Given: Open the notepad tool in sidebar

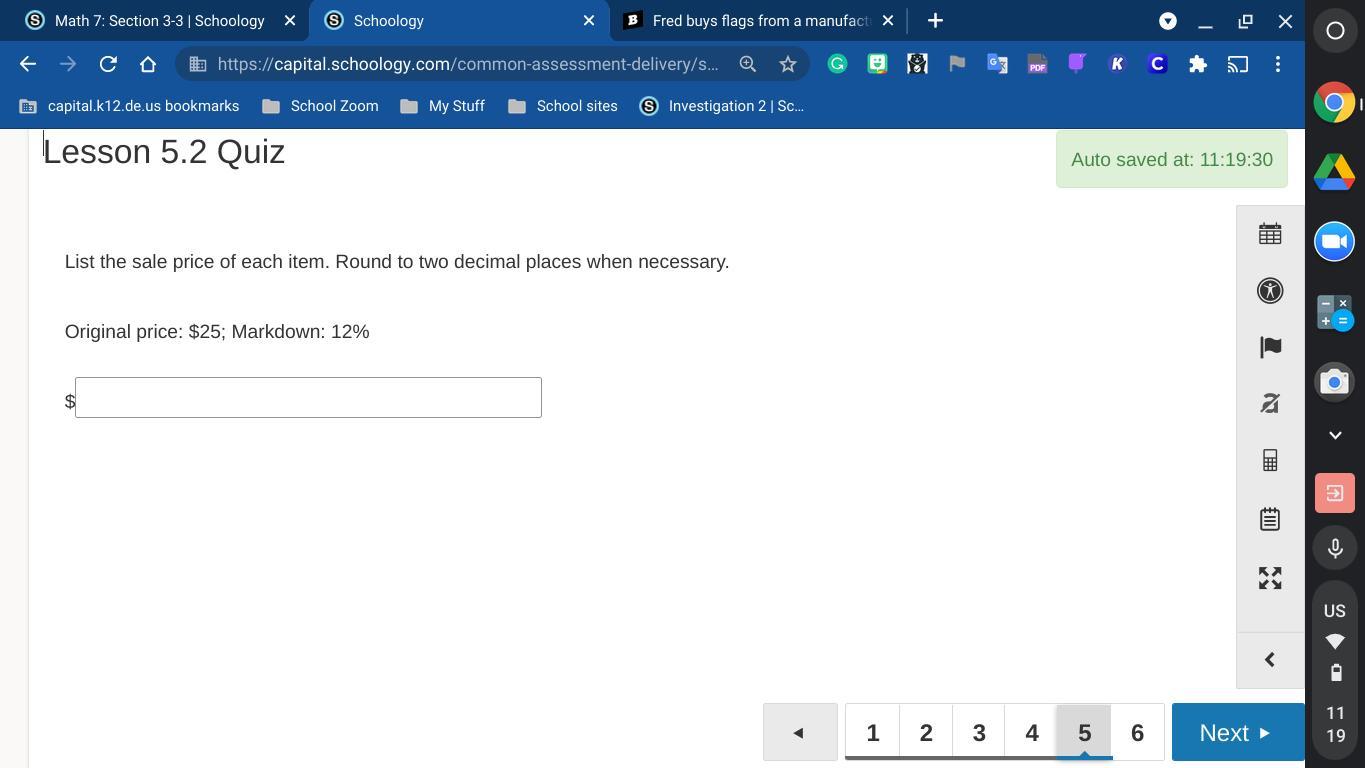Looking at the screenshot, I should (x=1270, y=519).
